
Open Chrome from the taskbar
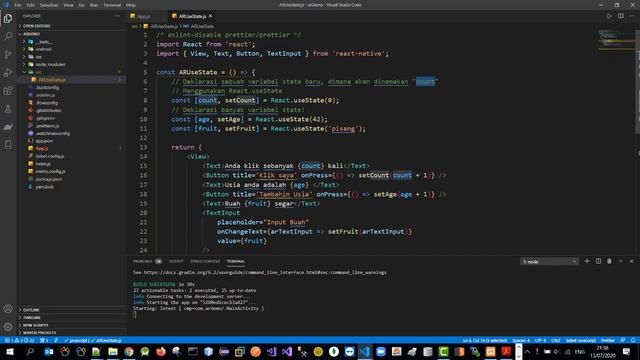(x=129, y=351)
